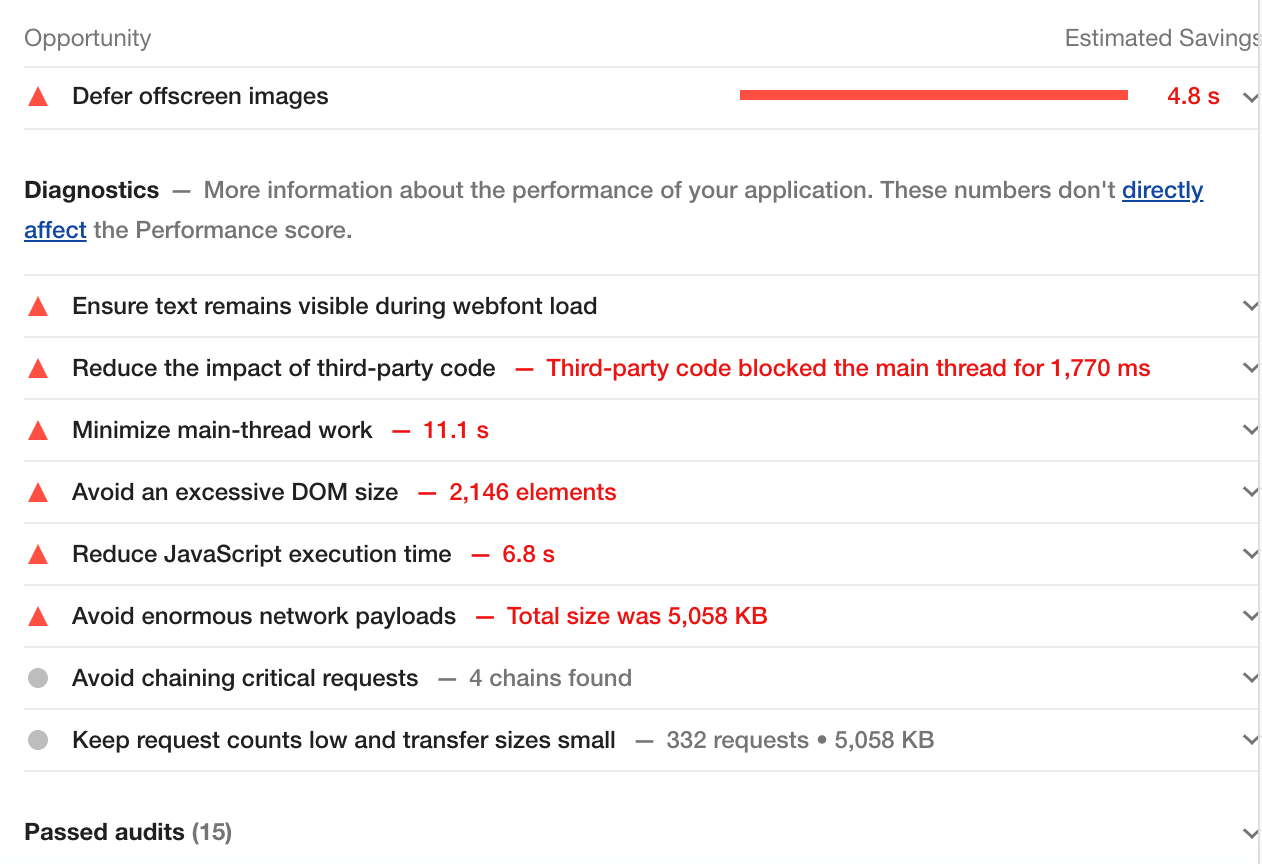This screenshot has width=1262, height=864.
Task: Click red triangle beside third-party code audit
Action: [x=38, y=369]
